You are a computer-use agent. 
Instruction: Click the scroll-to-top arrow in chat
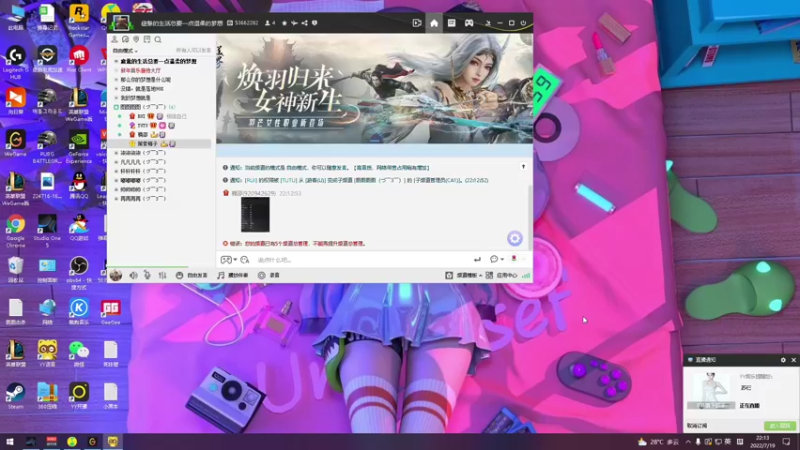click(523, 167)
